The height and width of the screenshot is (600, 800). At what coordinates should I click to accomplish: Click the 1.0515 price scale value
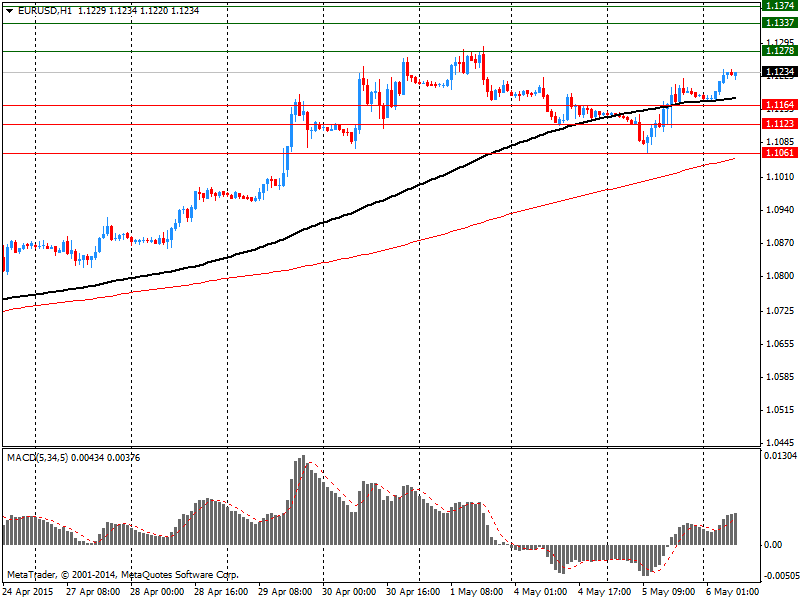click(780, 410)
